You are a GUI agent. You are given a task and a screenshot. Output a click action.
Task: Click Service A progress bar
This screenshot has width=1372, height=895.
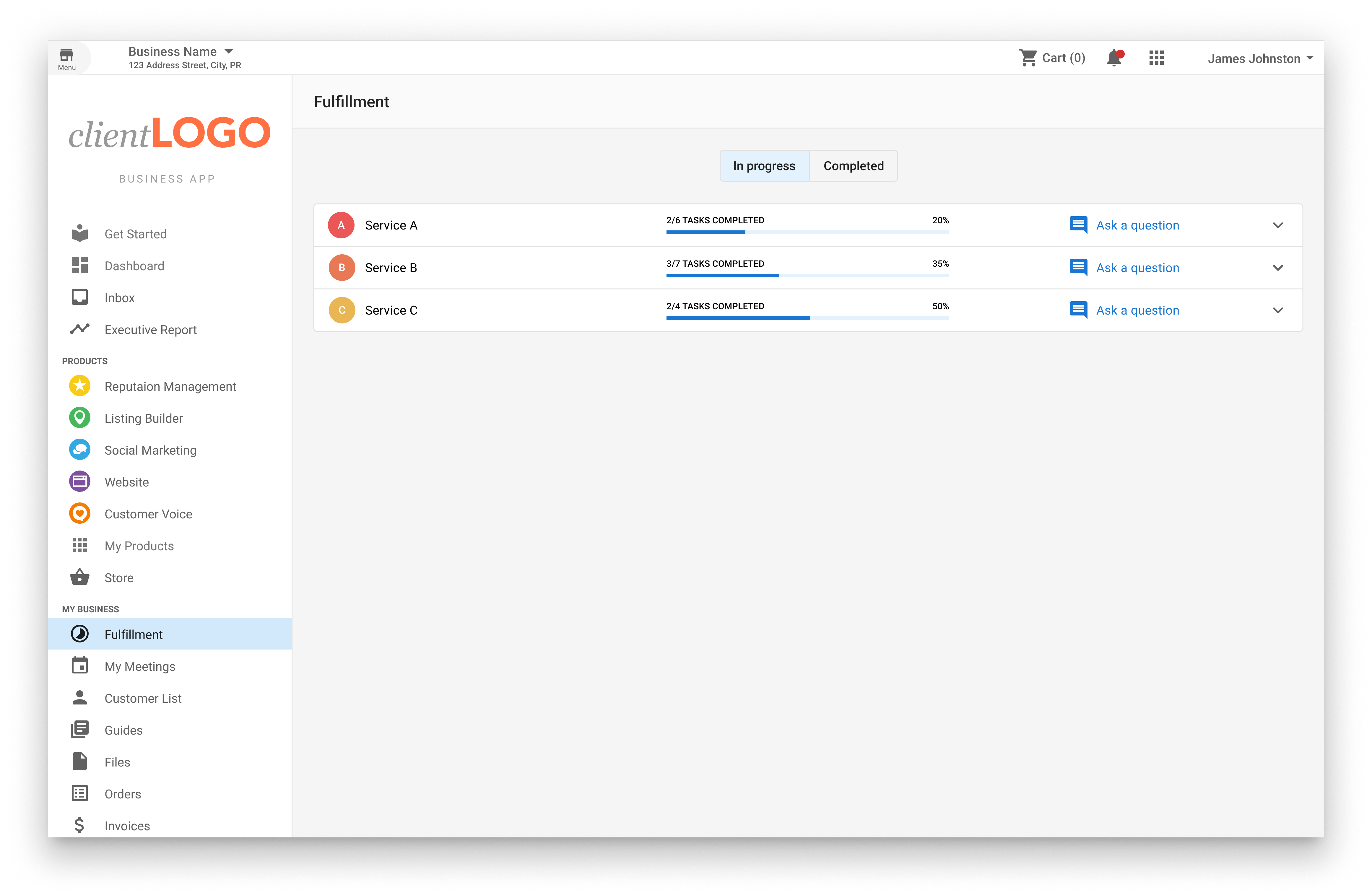click(x=808, y=232)
